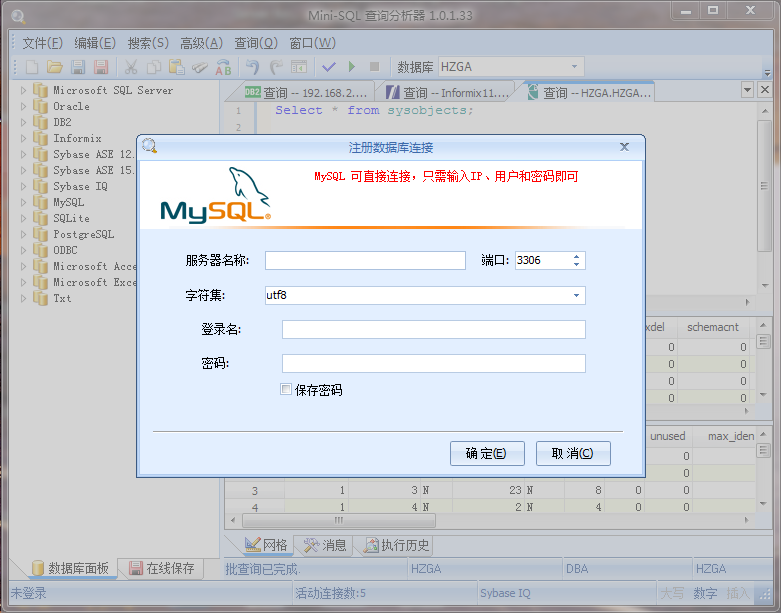Click the dialog title magnifier icon

pos(149,146)
